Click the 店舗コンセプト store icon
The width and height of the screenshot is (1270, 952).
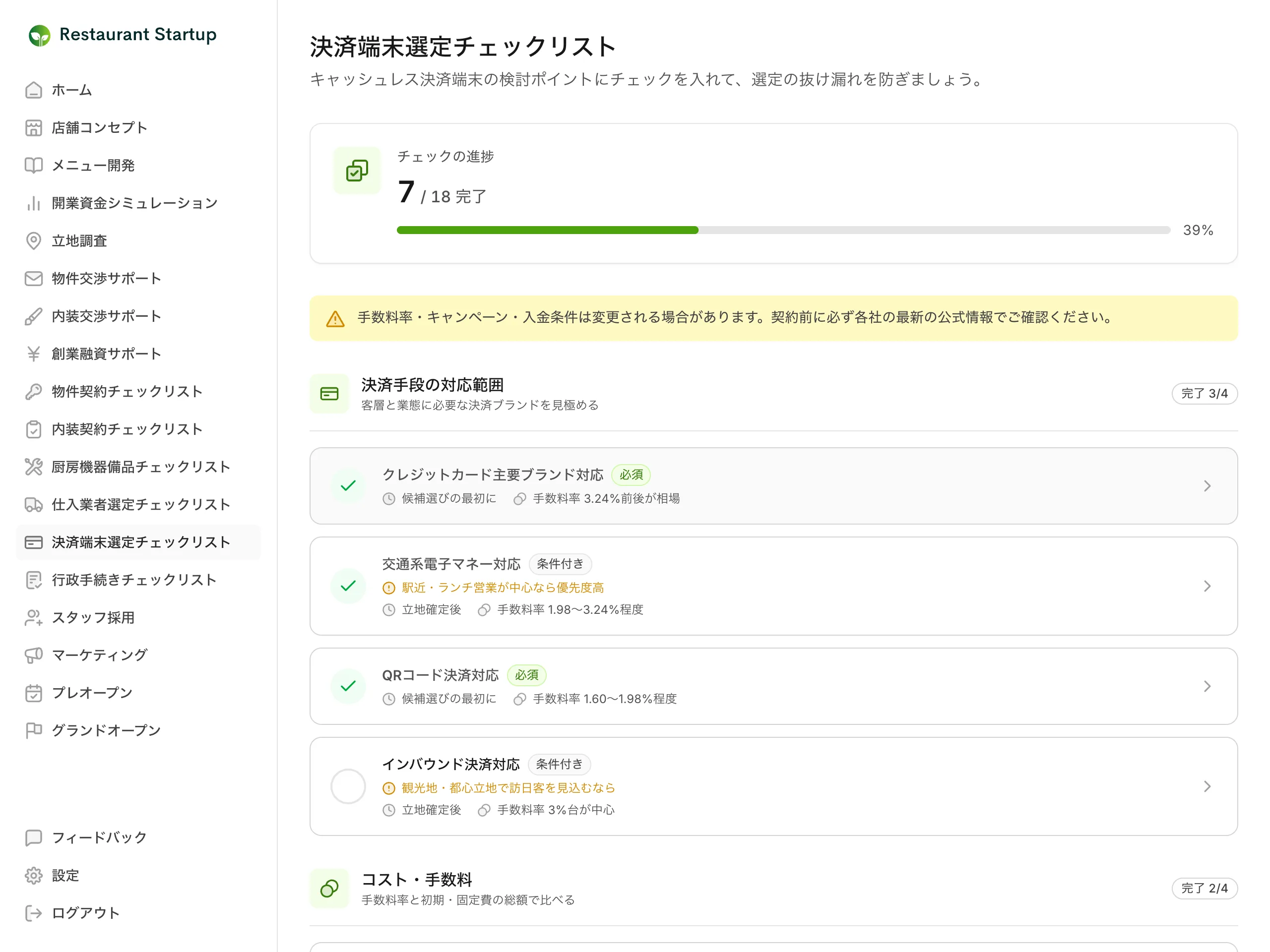coord(34,128)
